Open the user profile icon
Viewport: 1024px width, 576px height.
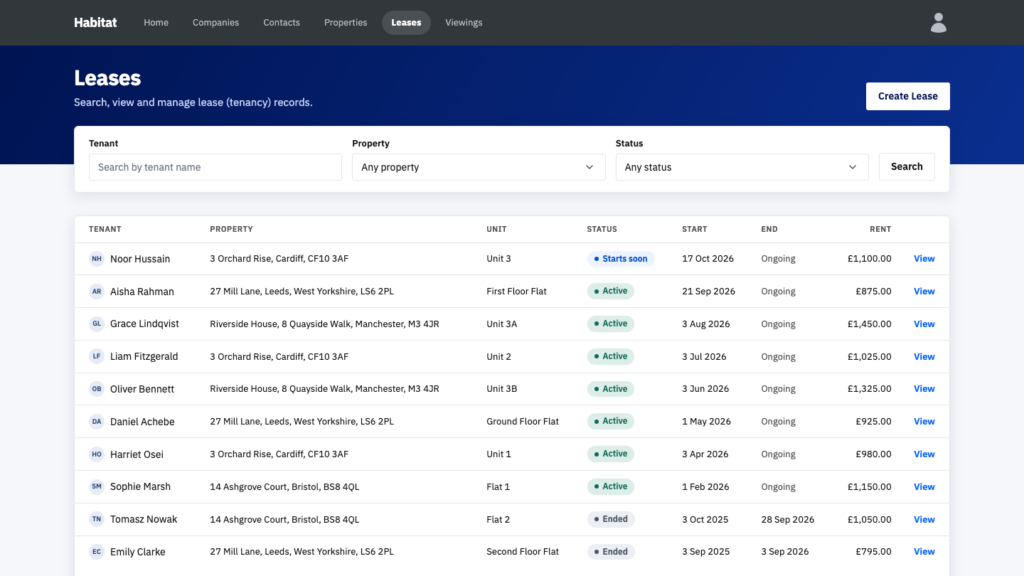938,23
